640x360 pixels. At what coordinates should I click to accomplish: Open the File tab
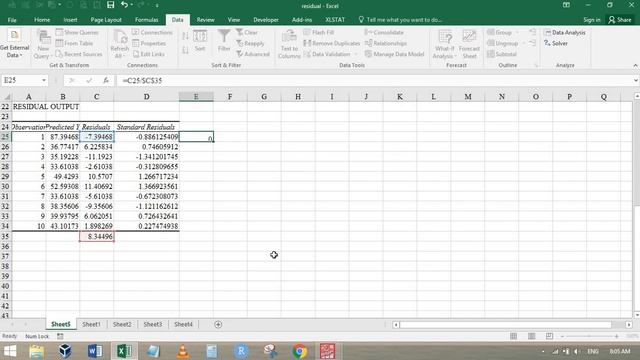click(x=12, y=20)
